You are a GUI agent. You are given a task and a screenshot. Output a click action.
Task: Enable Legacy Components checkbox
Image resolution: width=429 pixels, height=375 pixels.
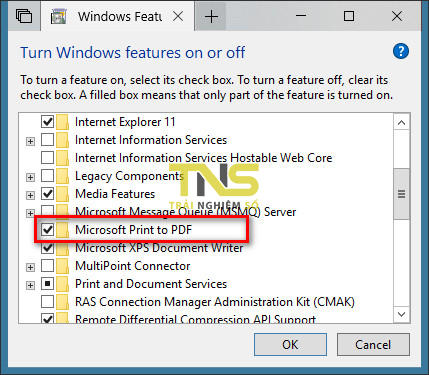47,176
